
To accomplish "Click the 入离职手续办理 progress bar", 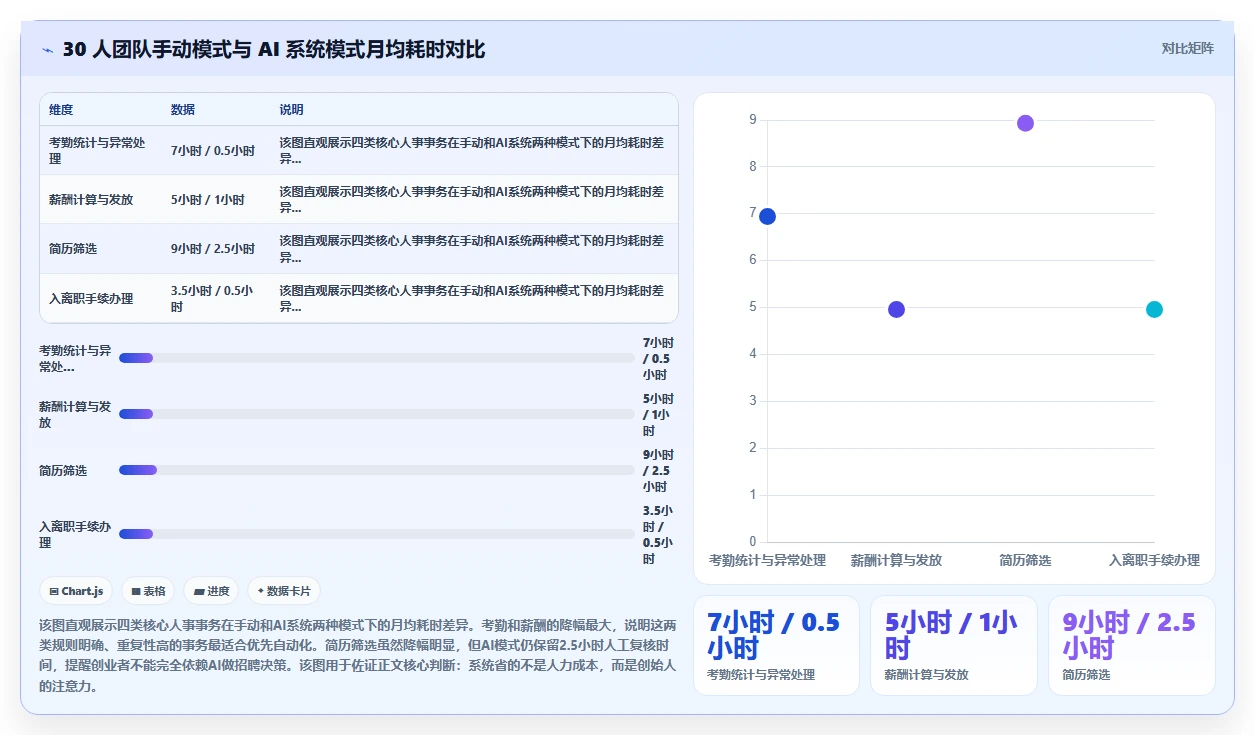I will [x=377, y=534].
